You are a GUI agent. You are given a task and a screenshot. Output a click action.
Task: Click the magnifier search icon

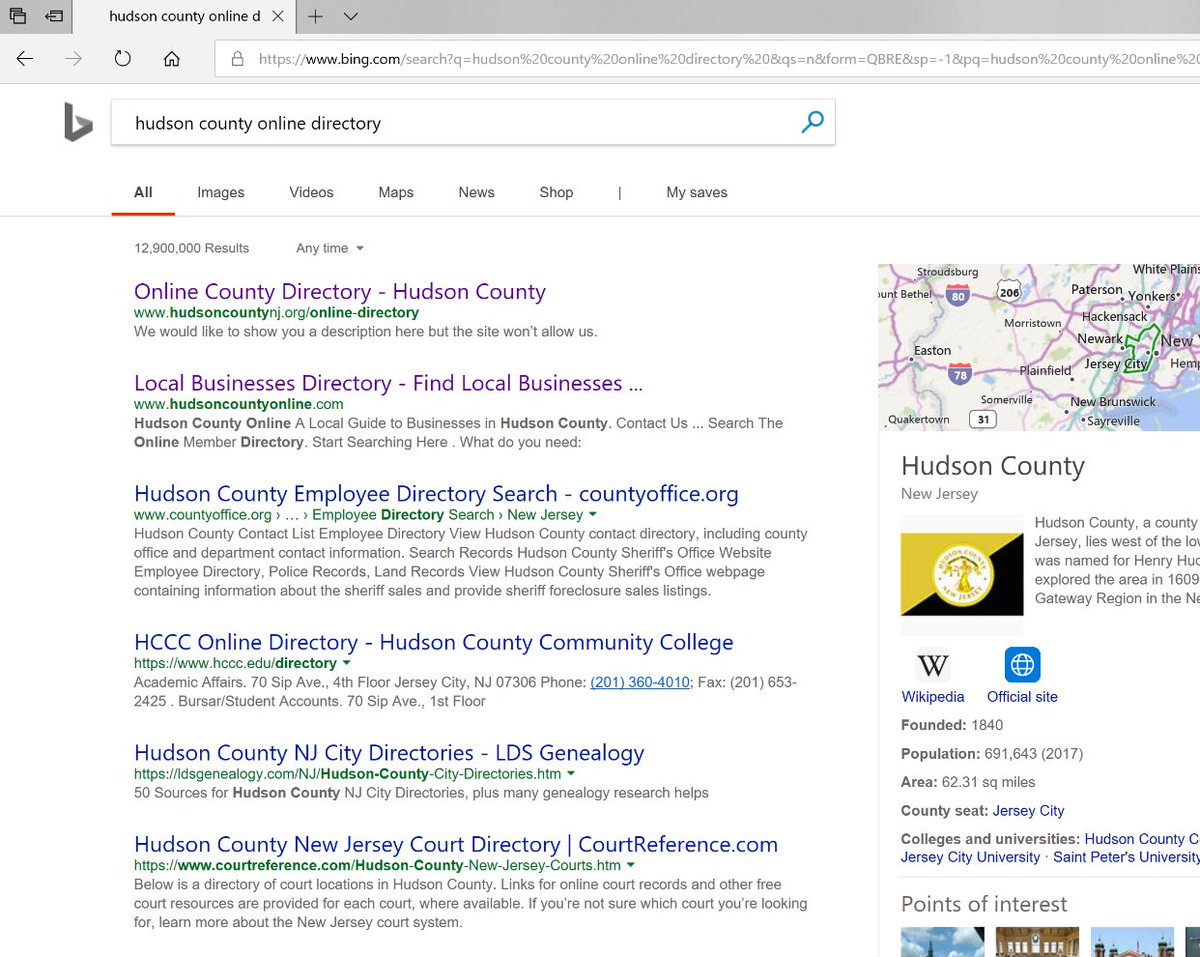812,123
